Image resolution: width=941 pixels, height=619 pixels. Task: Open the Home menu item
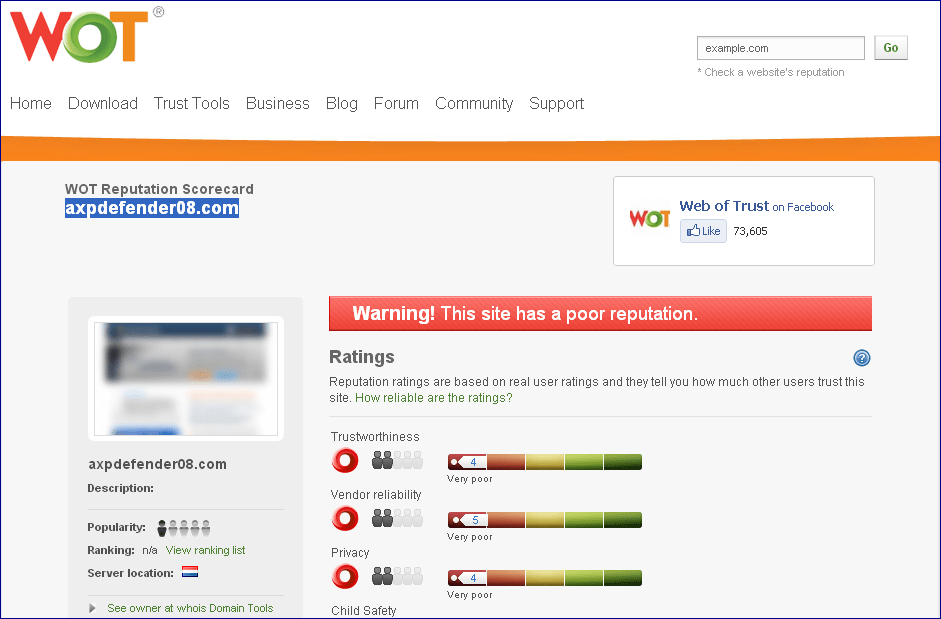[x=31, y=103]
